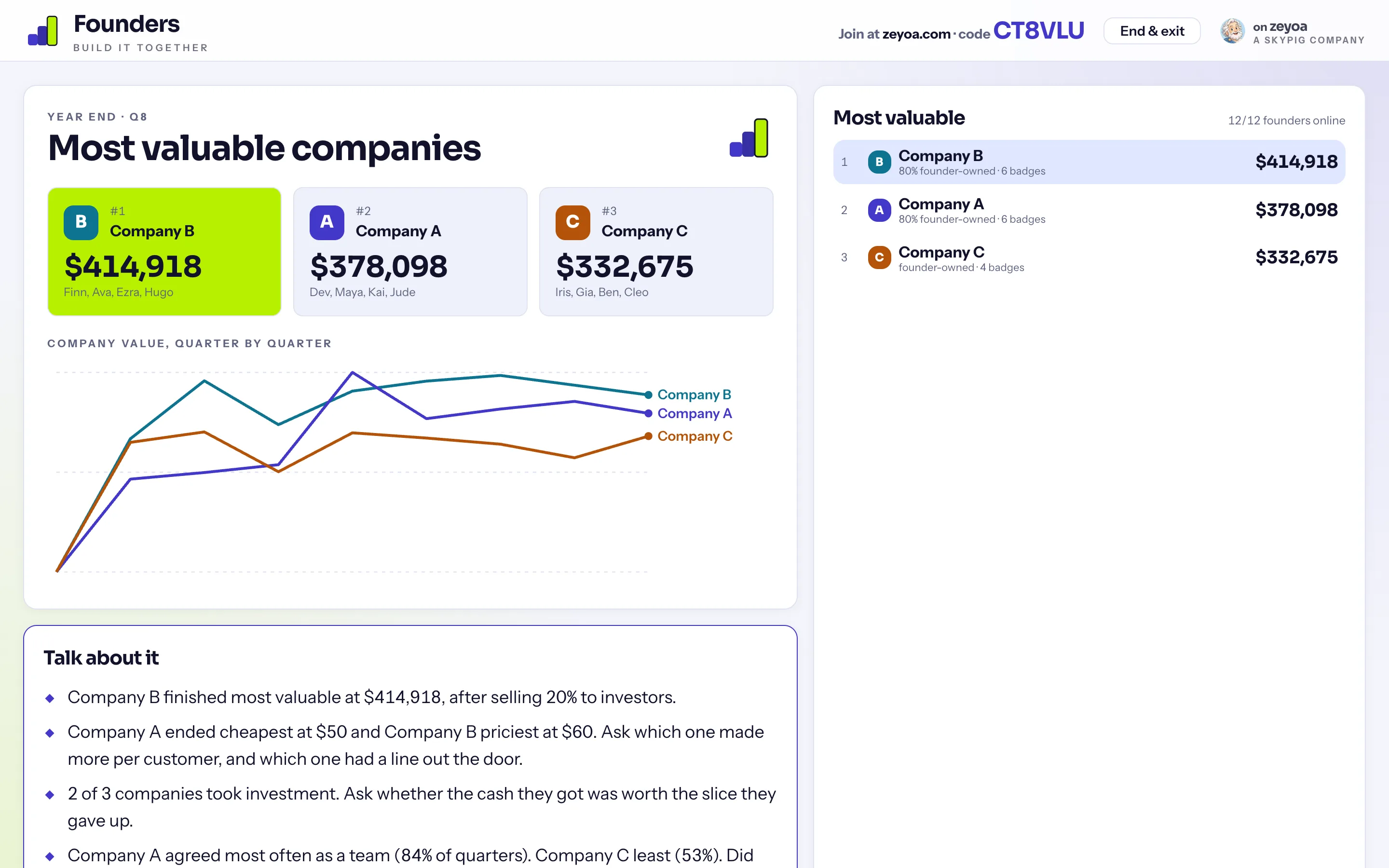
Task: Click the orange C badge in podium card
Action: (572, 222)
